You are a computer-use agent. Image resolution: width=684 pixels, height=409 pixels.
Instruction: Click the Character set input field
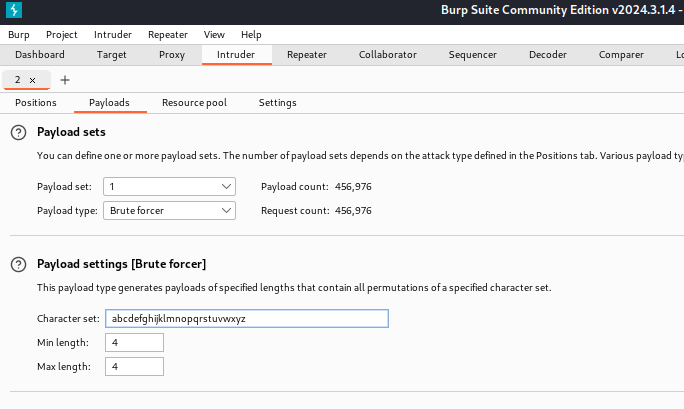coord(247,319)
